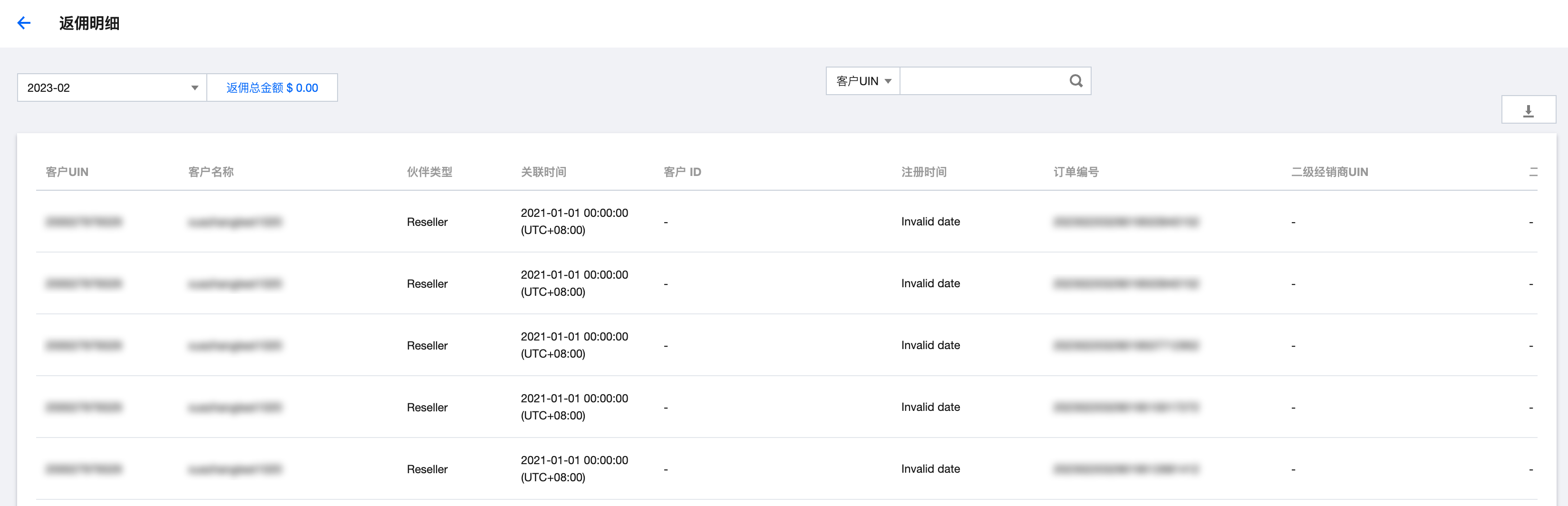The width and height of the screenshot is (1568, 506).
Task: Click the 客户UIN column header
Action: tap(67, 172)
